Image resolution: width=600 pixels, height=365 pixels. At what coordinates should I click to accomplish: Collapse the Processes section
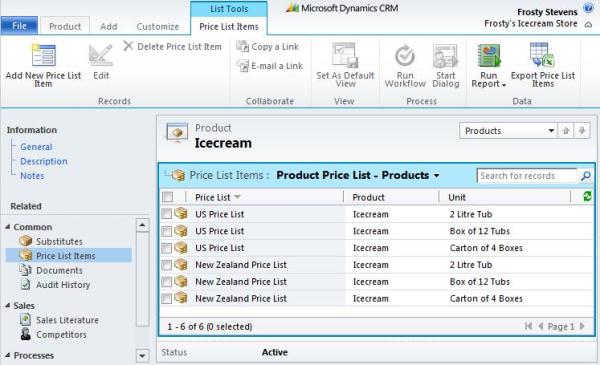pyautogui.click(x=8, y=355)
